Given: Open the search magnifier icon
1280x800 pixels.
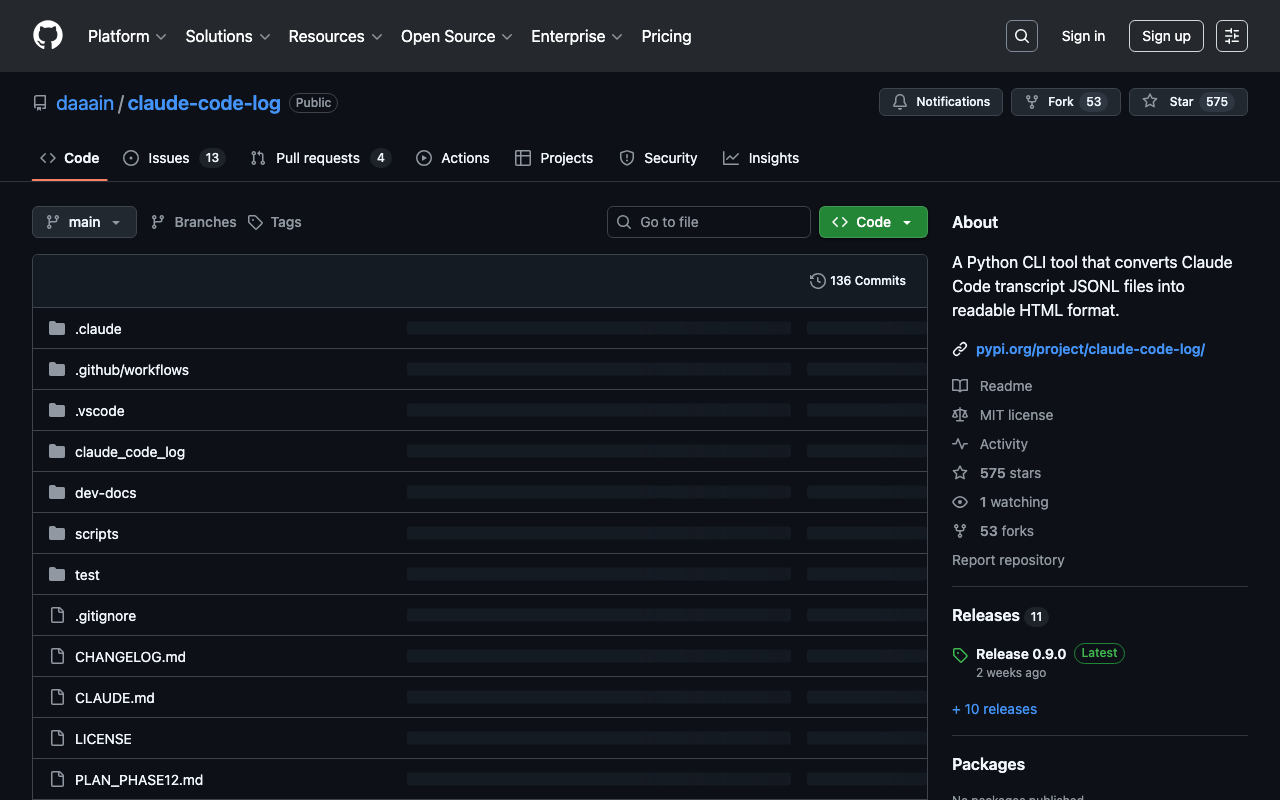Looking at the screenshot, I should click(1021, 36).
